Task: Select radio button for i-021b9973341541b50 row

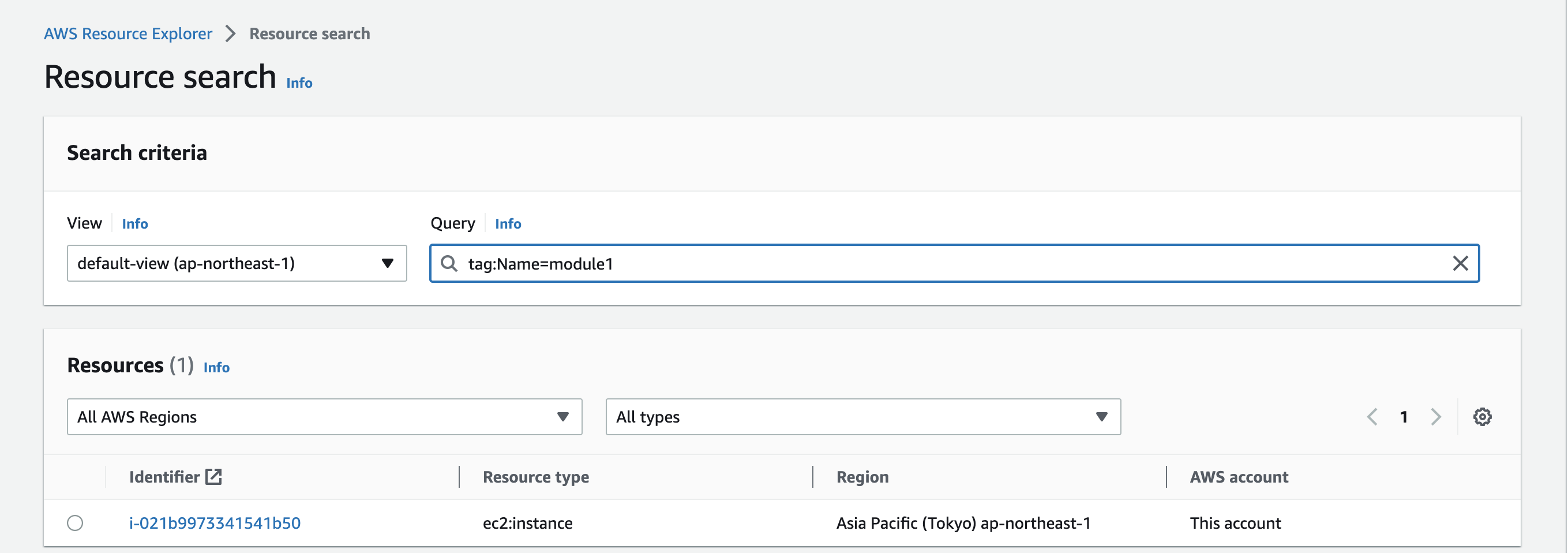Action: point(75,522)
